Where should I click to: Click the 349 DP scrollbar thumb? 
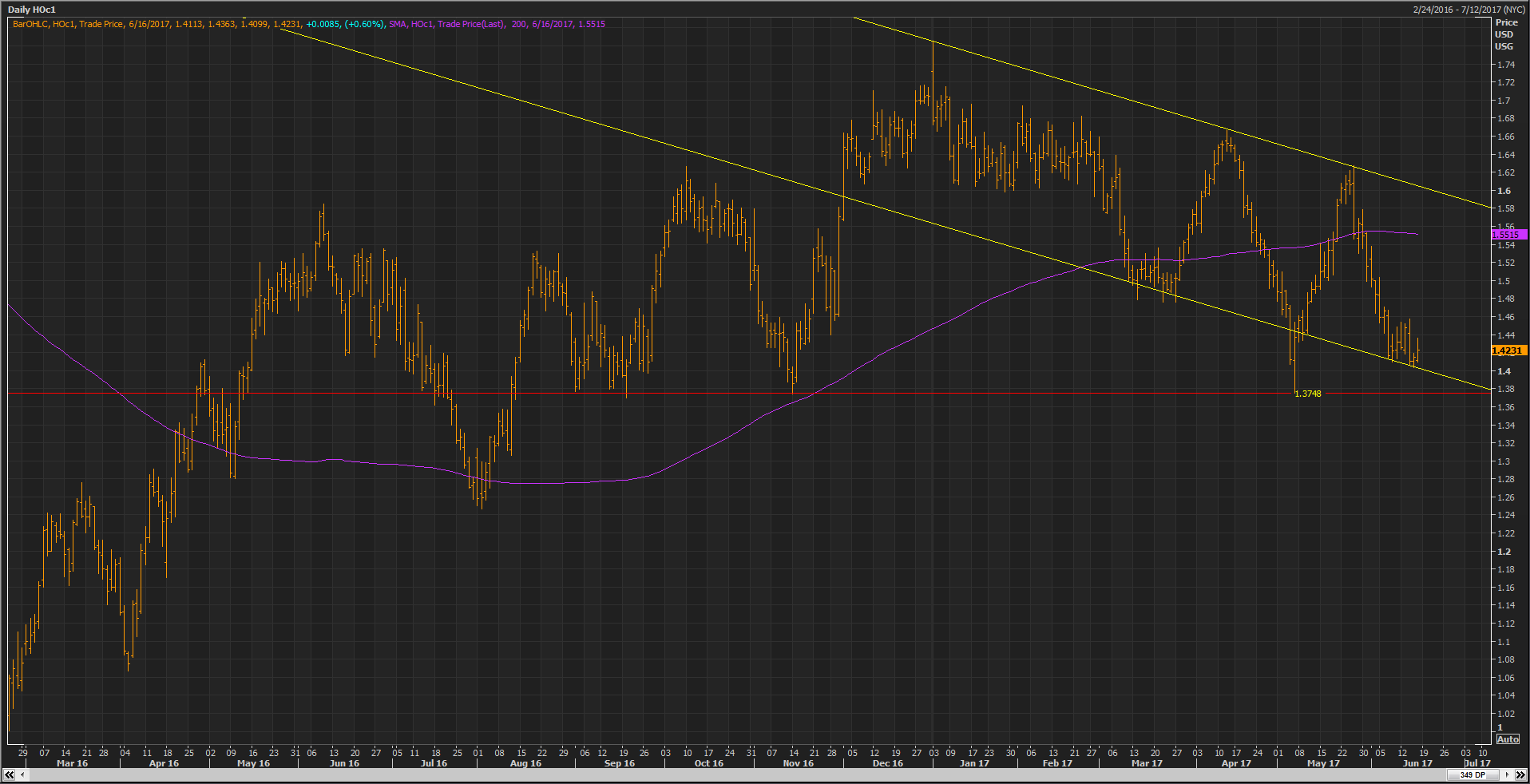click(x=1473, y=774)
